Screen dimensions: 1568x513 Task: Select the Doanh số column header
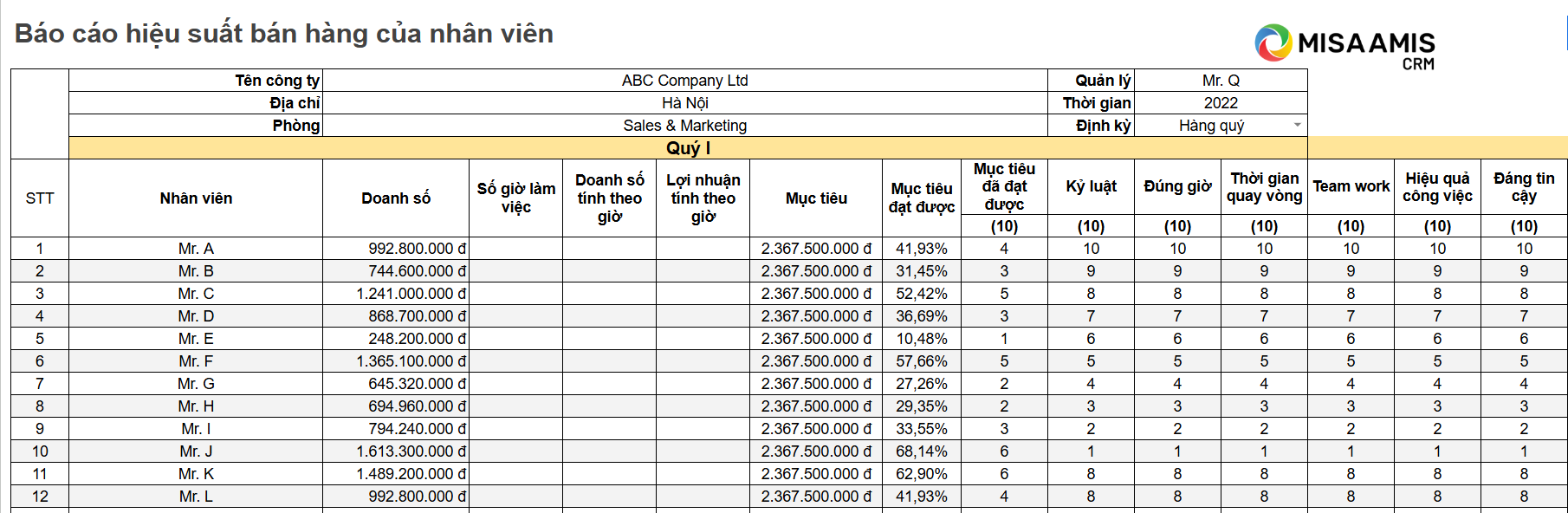tap(396, 198)
